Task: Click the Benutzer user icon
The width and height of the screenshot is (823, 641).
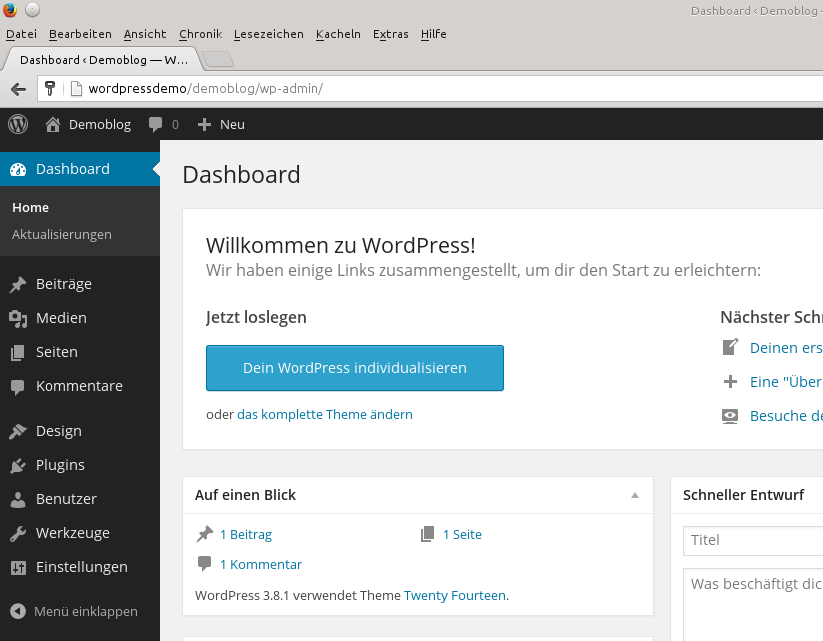Action: (18, 499)
